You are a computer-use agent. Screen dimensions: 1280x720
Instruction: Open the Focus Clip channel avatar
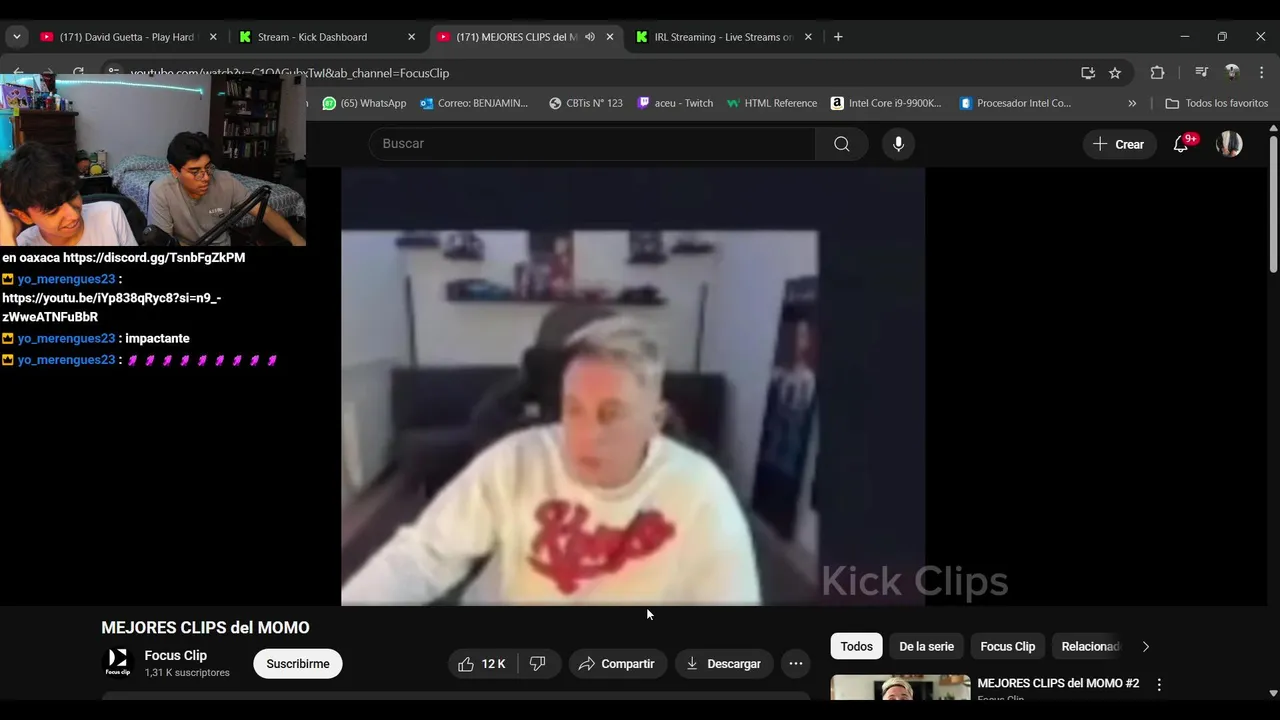118,662
